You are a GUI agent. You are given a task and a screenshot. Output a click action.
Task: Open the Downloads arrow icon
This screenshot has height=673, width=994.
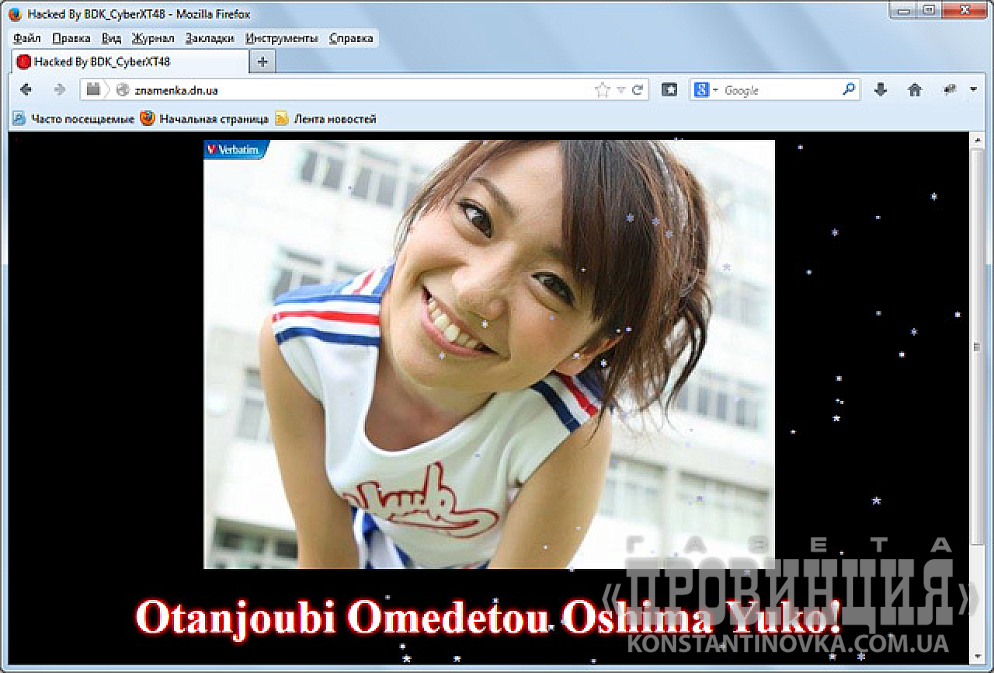880,90
